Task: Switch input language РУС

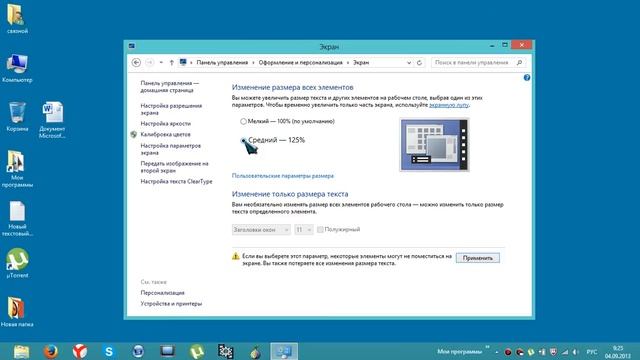Action: (592, 352)
